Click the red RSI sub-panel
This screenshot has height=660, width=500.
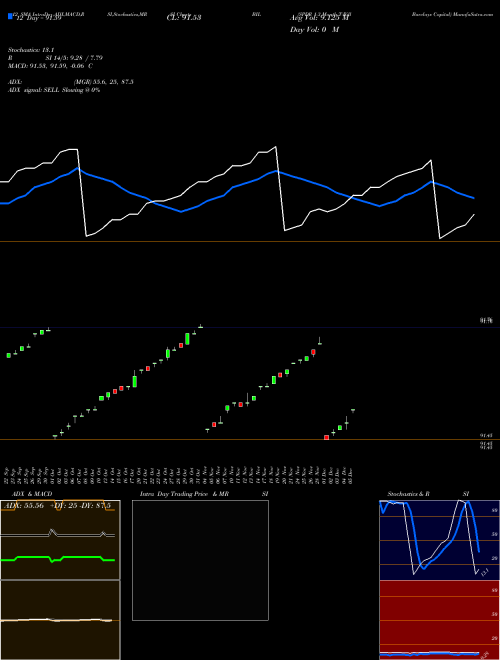[439, 620]
